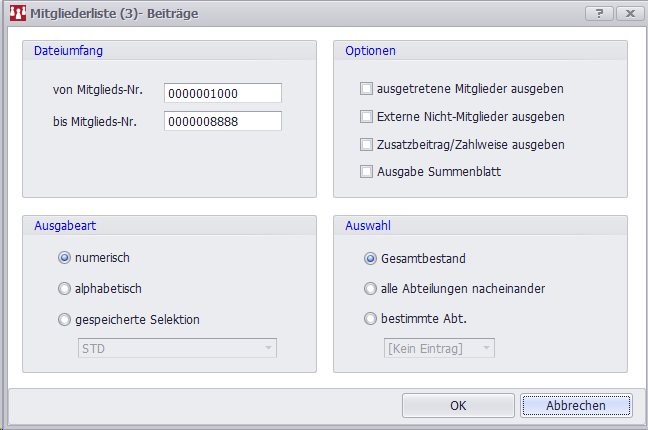Click the 'von Mitglieds-Nr.' input field
The width and height of the screenshot is (648, 430).
pyautogui.click(x=223, y=93)
